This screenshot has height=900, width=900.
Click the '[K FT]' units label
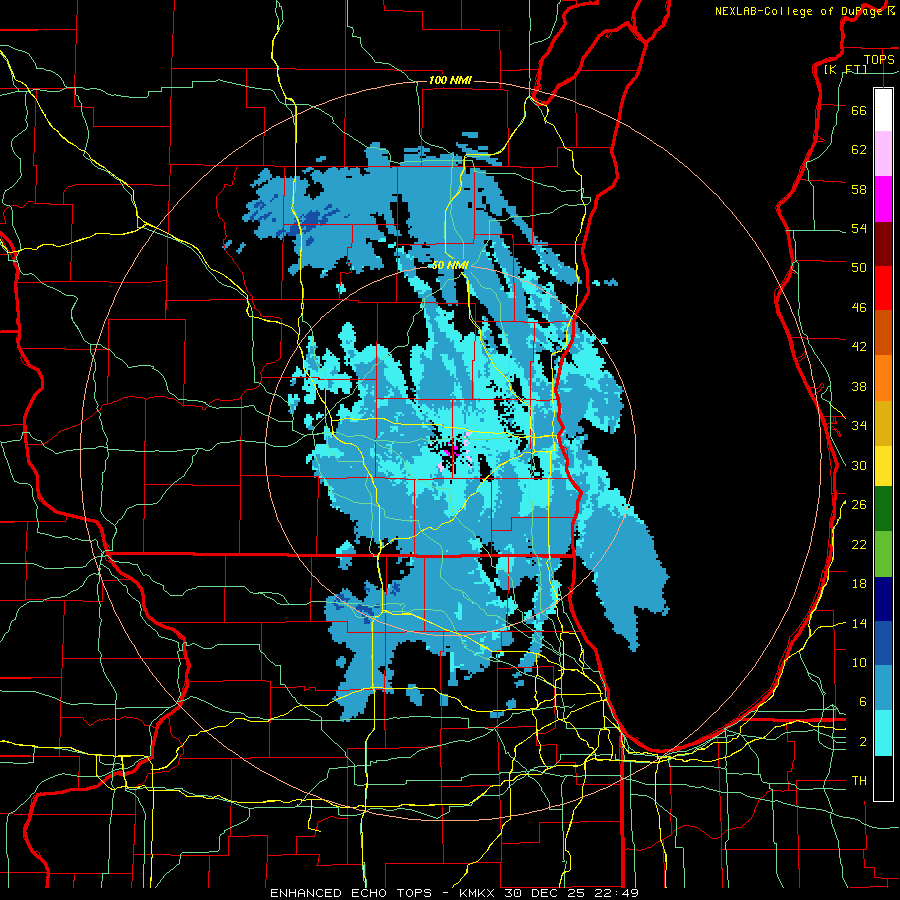(x=845, y=70)
